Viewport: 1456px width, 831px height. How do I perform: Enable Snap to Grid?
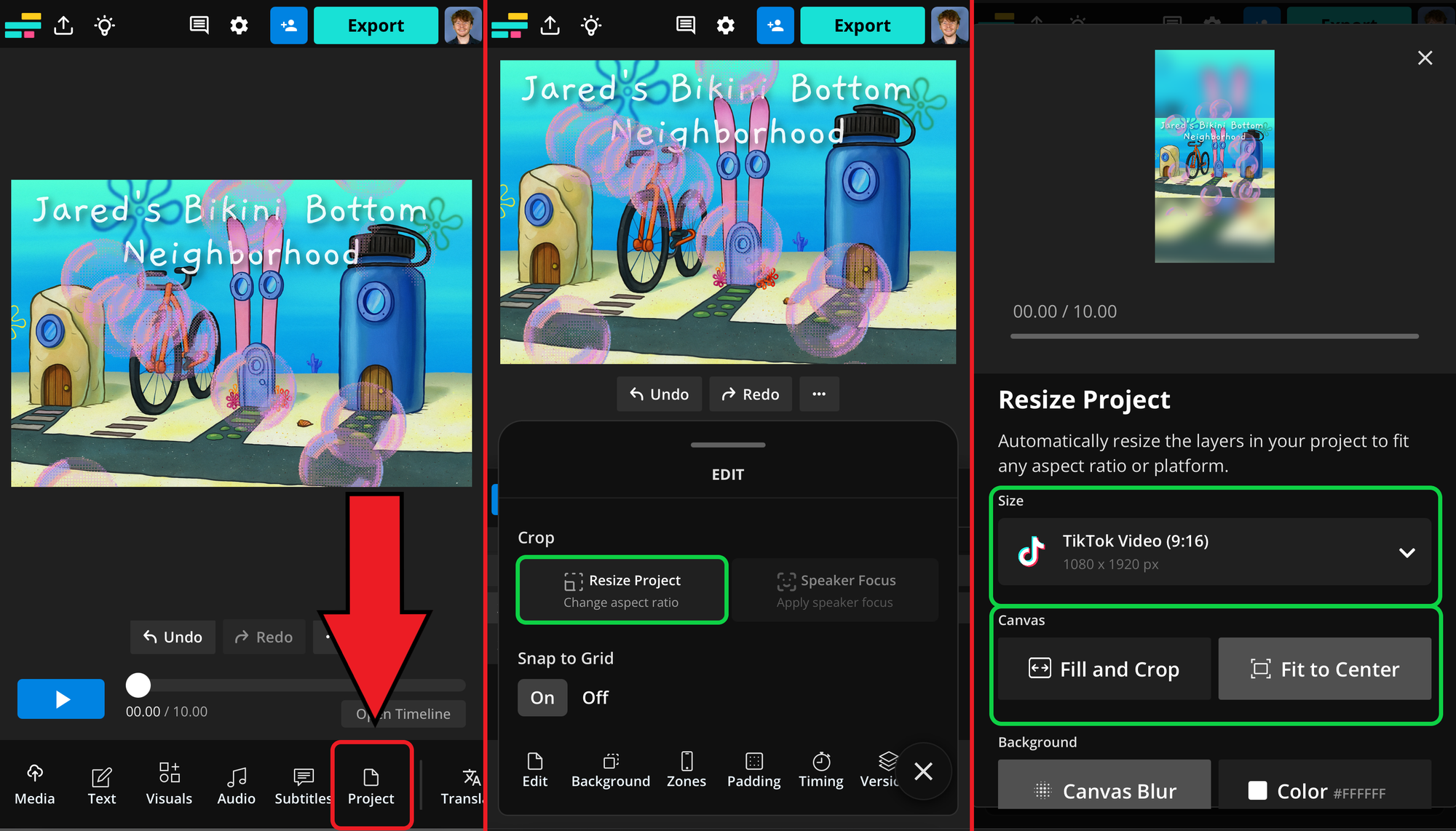(542, 697)
